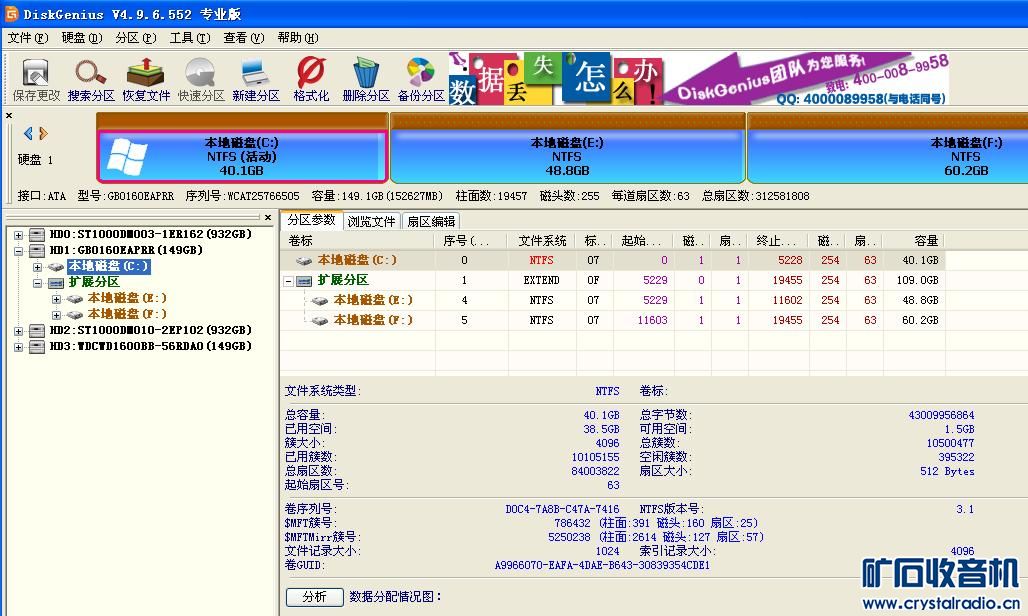This screenshot has width=1028, height=616.
Task: Select the 本地磁盘(E:) block in disk map
Action: pos(566,155)
